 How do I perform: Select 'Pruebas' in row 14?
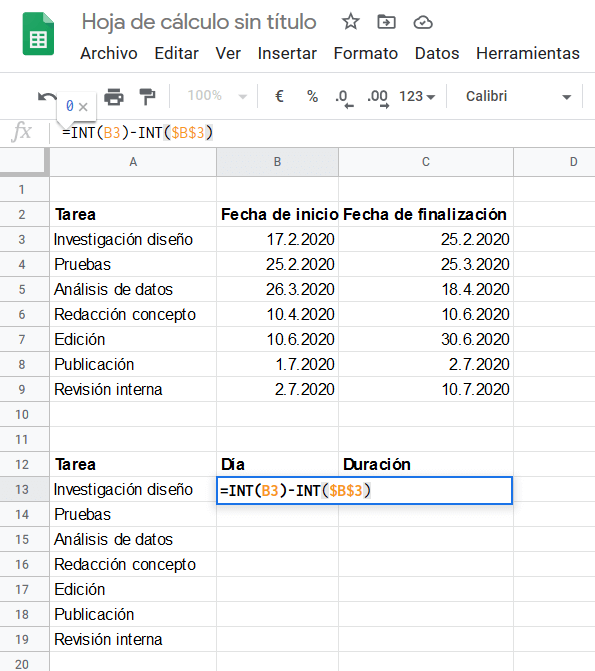tap(133, 514)
